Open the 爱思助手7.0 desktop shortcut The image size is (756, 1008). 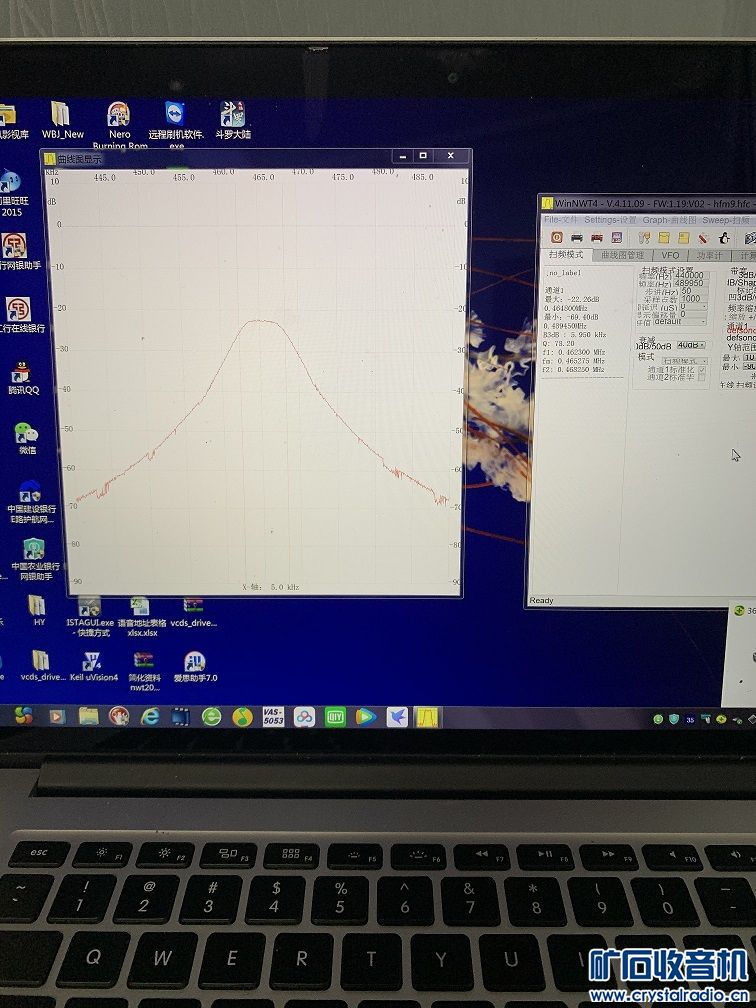click(195, 667)
